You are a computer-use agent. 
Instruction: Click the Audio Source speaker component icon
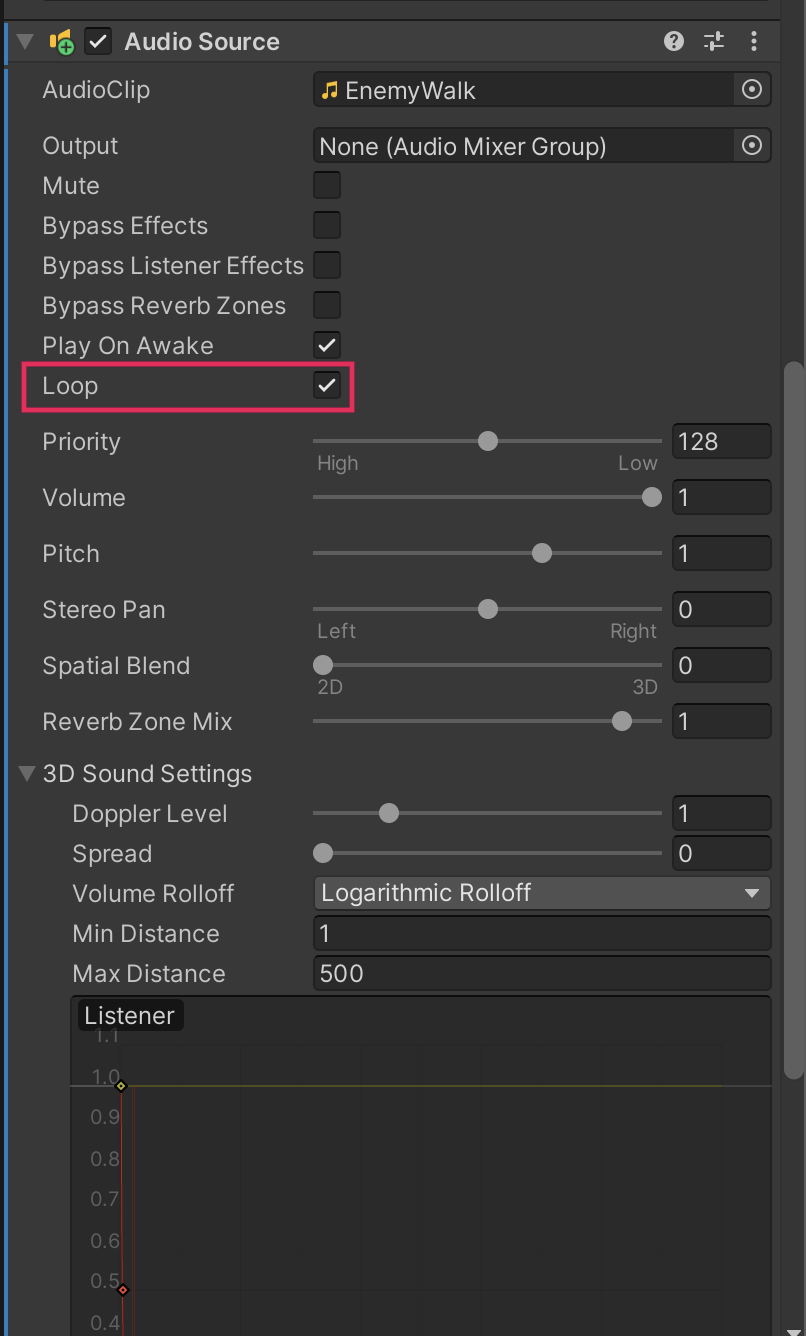61,42
